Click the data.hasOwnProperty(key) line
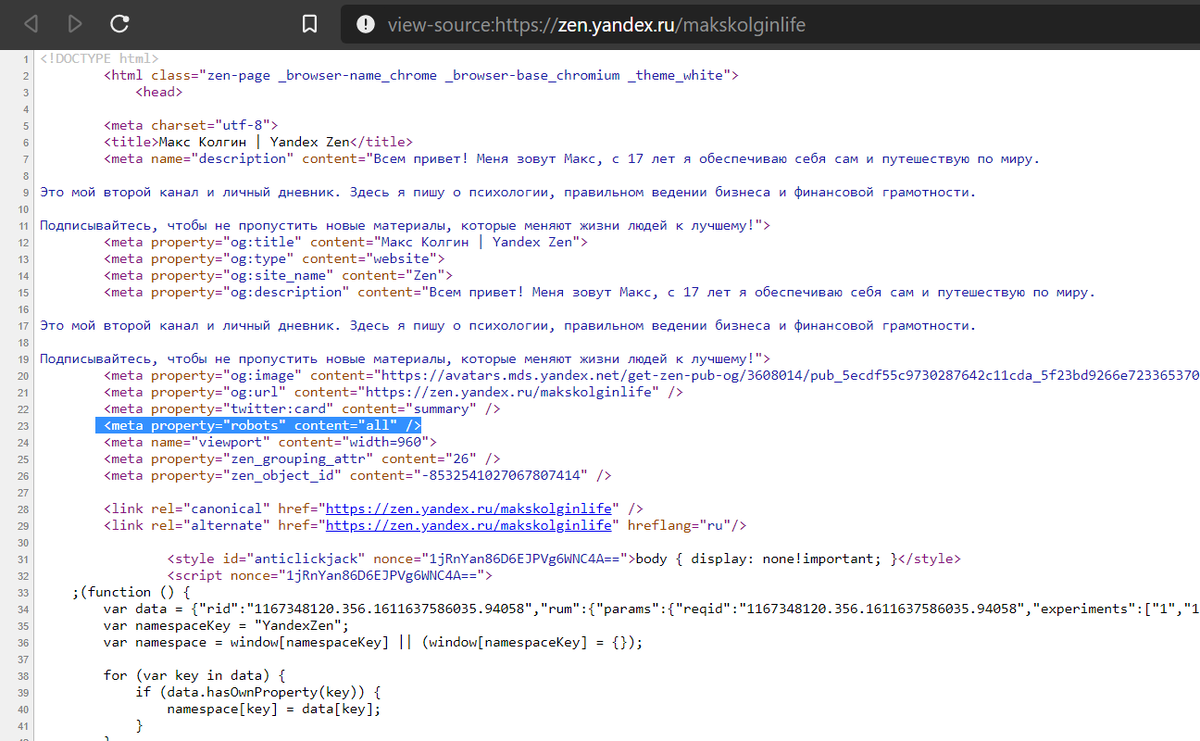Image resolution: width=1200 pixels, height=741 pixels. click(260, 692)
